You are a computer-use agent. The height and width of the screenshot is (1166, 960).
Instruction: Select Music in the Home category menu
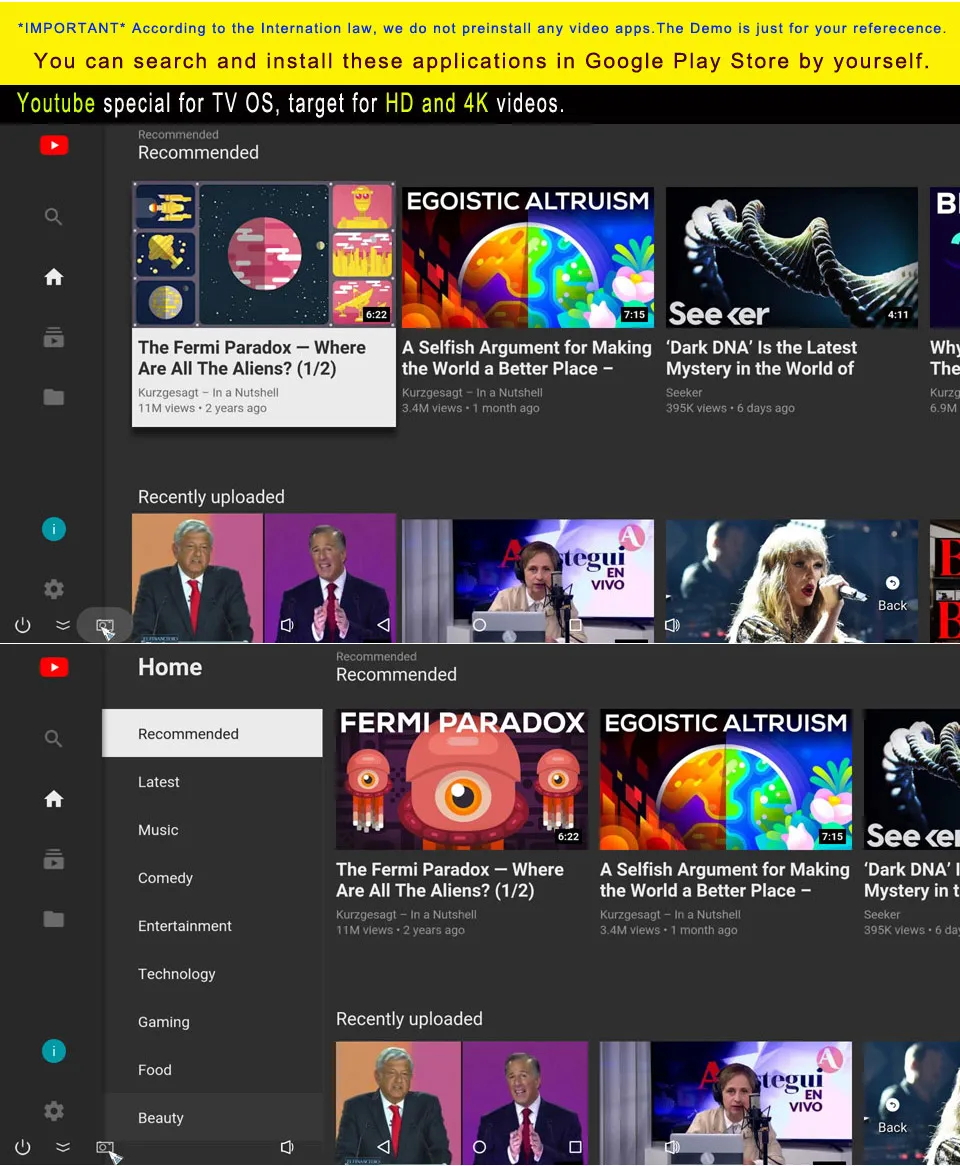click(x=212, y=830)
